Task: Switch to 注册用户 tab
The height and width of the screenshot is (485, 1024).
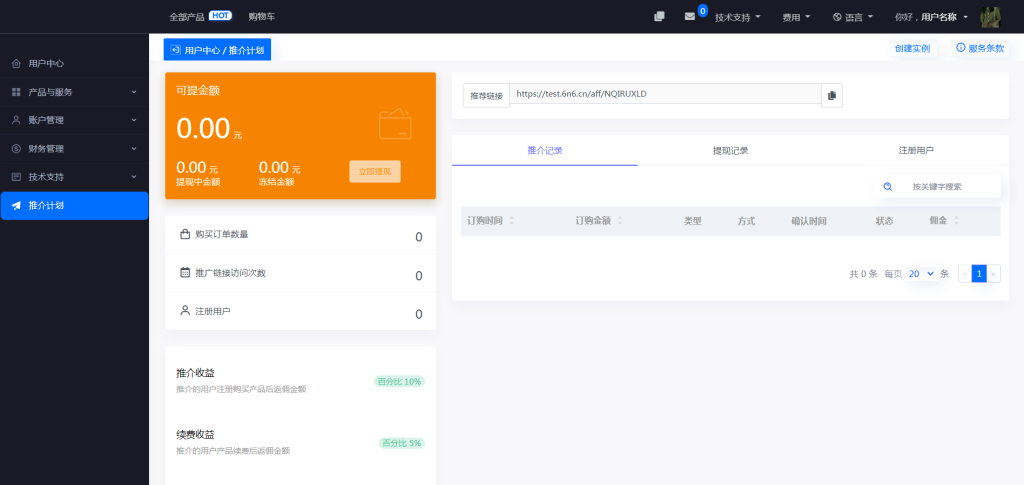Action: pos(916,150)
